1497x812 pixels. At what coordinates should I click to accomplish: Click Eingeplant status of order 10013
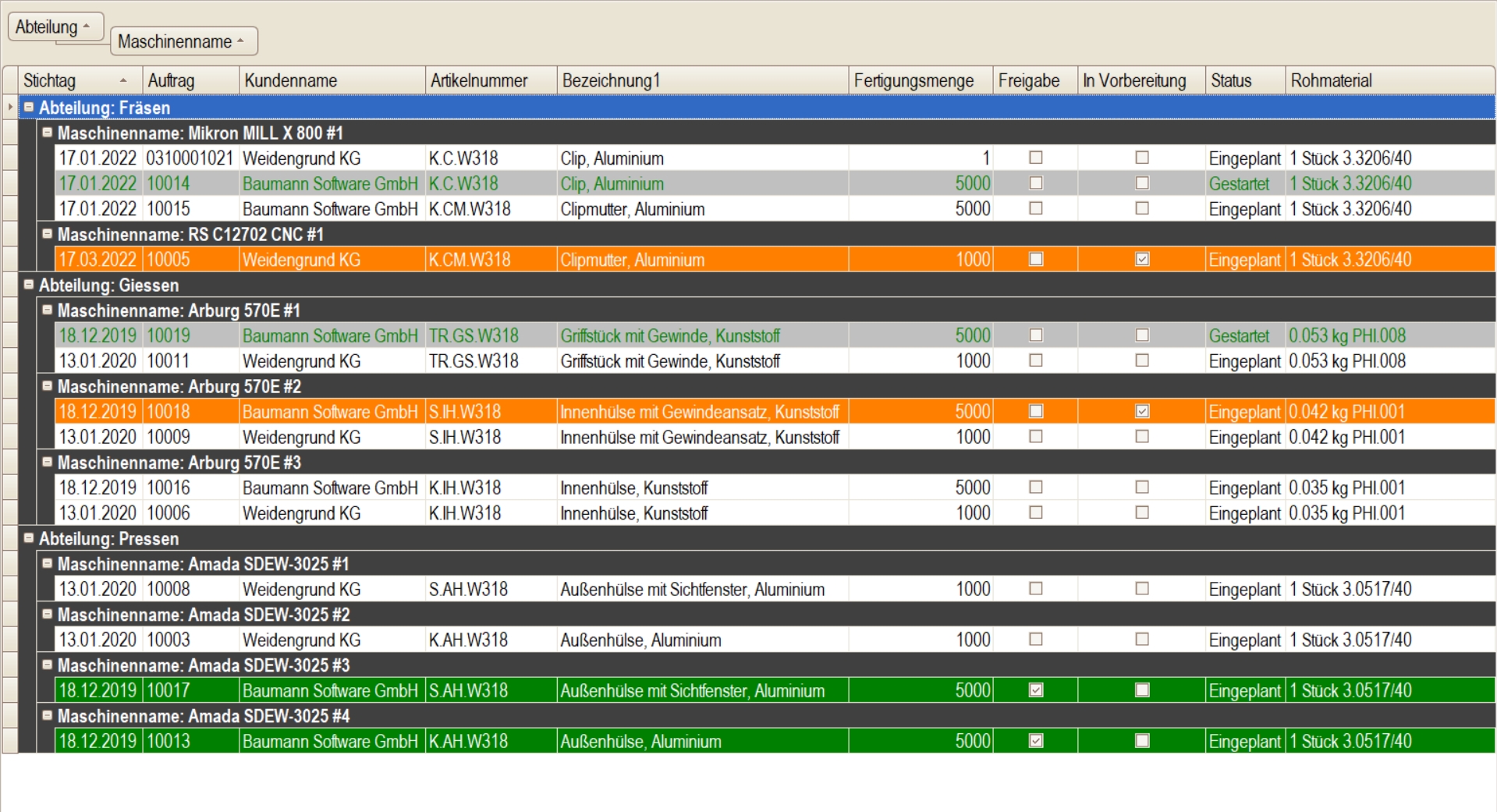click(1244, 742)
